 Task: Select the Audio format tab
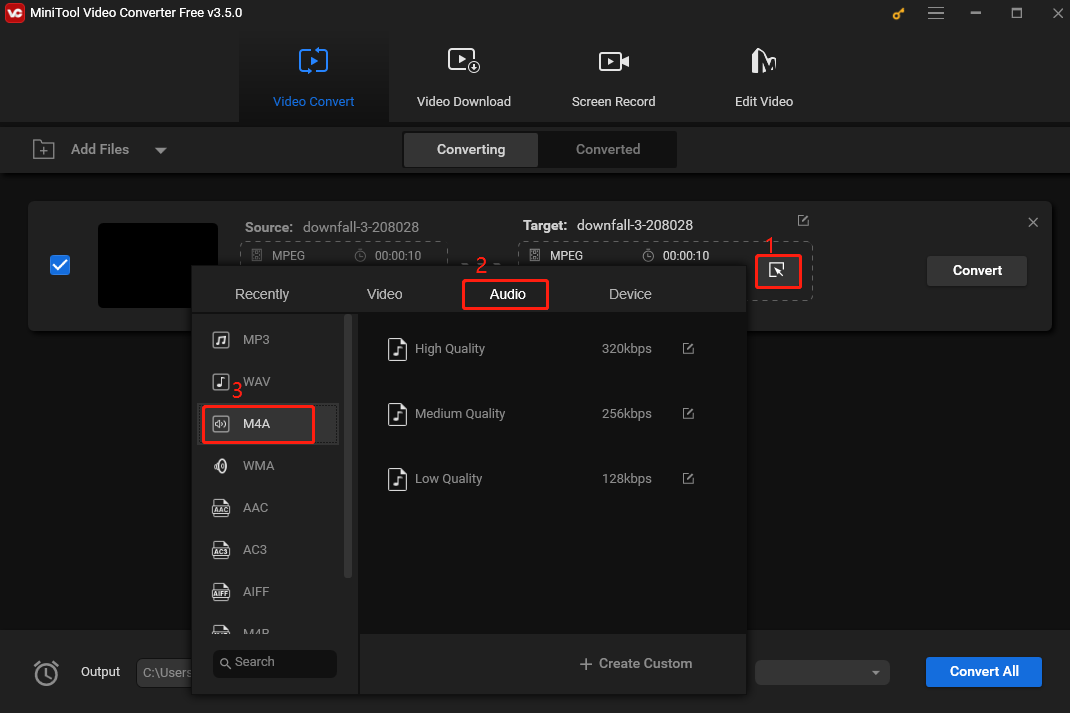coord(507,294)
